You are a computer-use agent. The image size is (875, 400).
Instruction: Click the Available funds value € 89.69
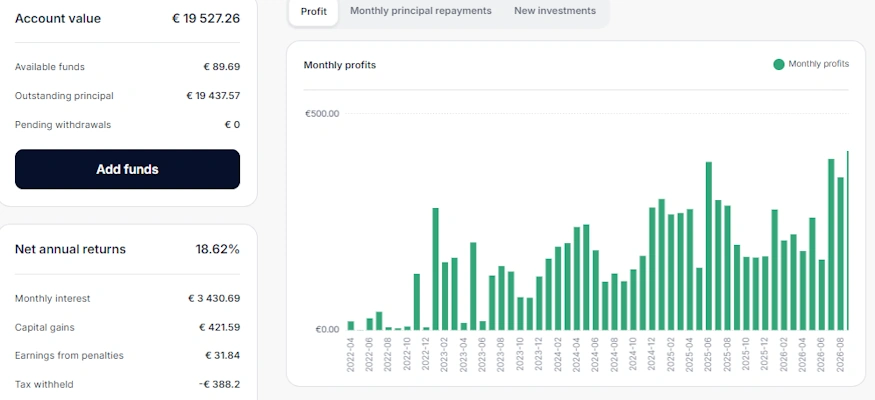coord(222,67)
